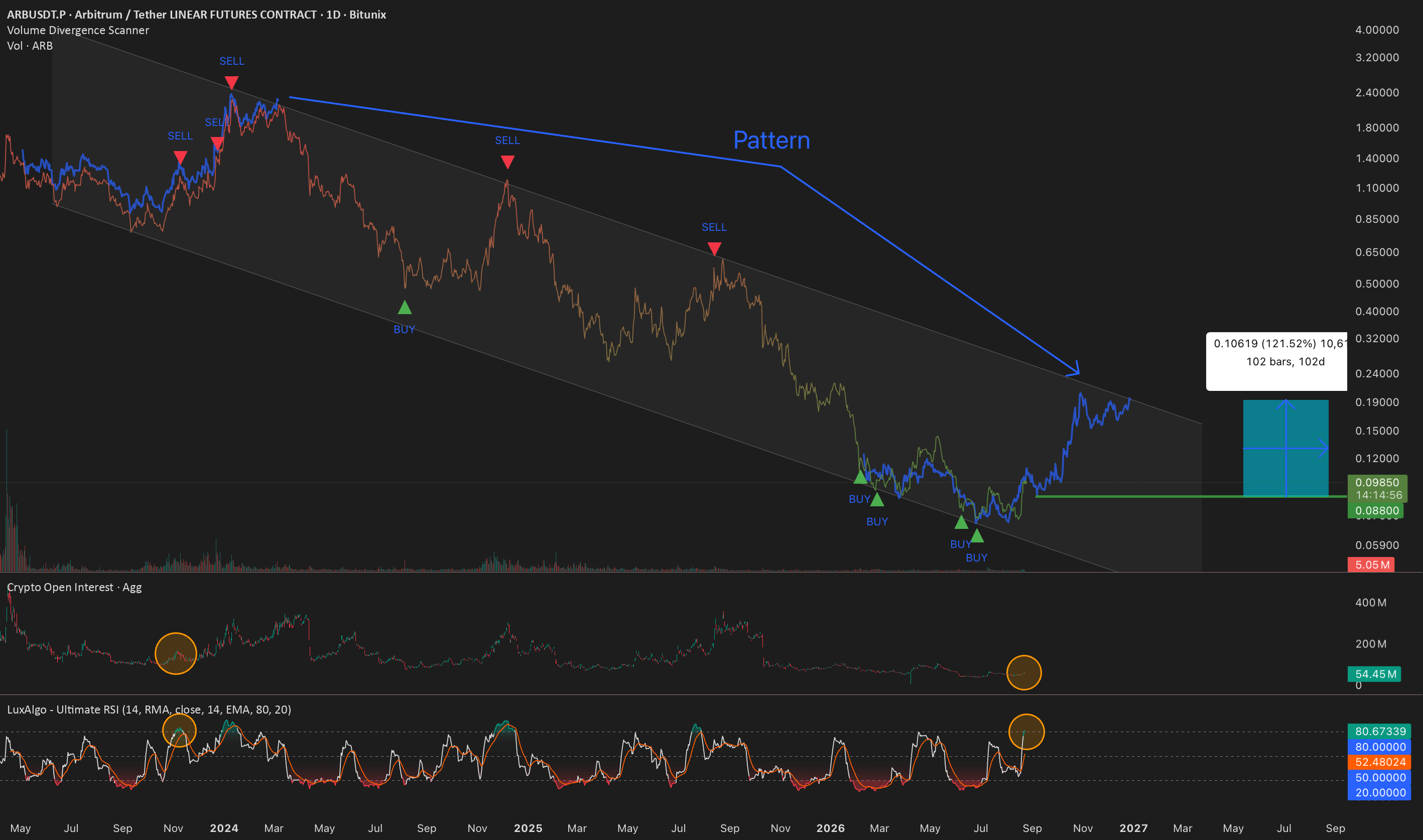The width and height of the screenshot is (1423, 840).
Task: Select the 0.50000 price scale value
Action: pyautogui.click(x=1377, y=284)
